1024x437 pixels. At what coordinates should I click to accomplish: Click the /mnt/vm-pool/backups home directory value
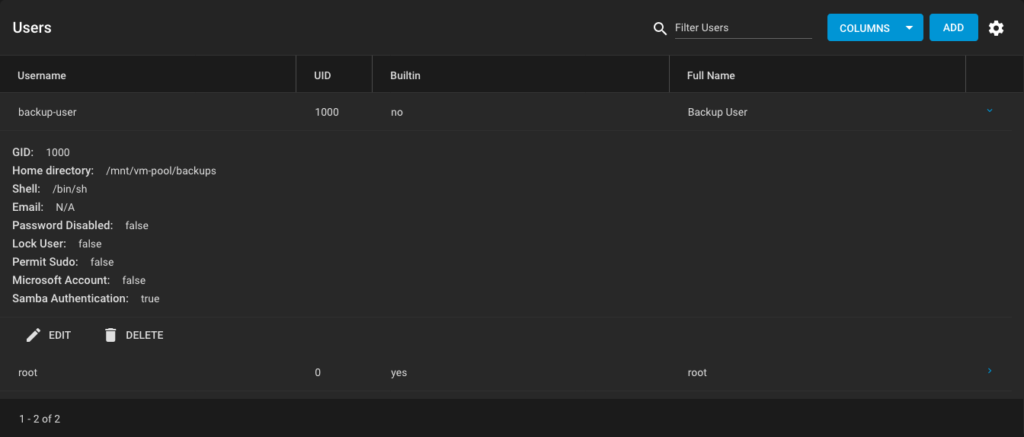click(161, 171)
